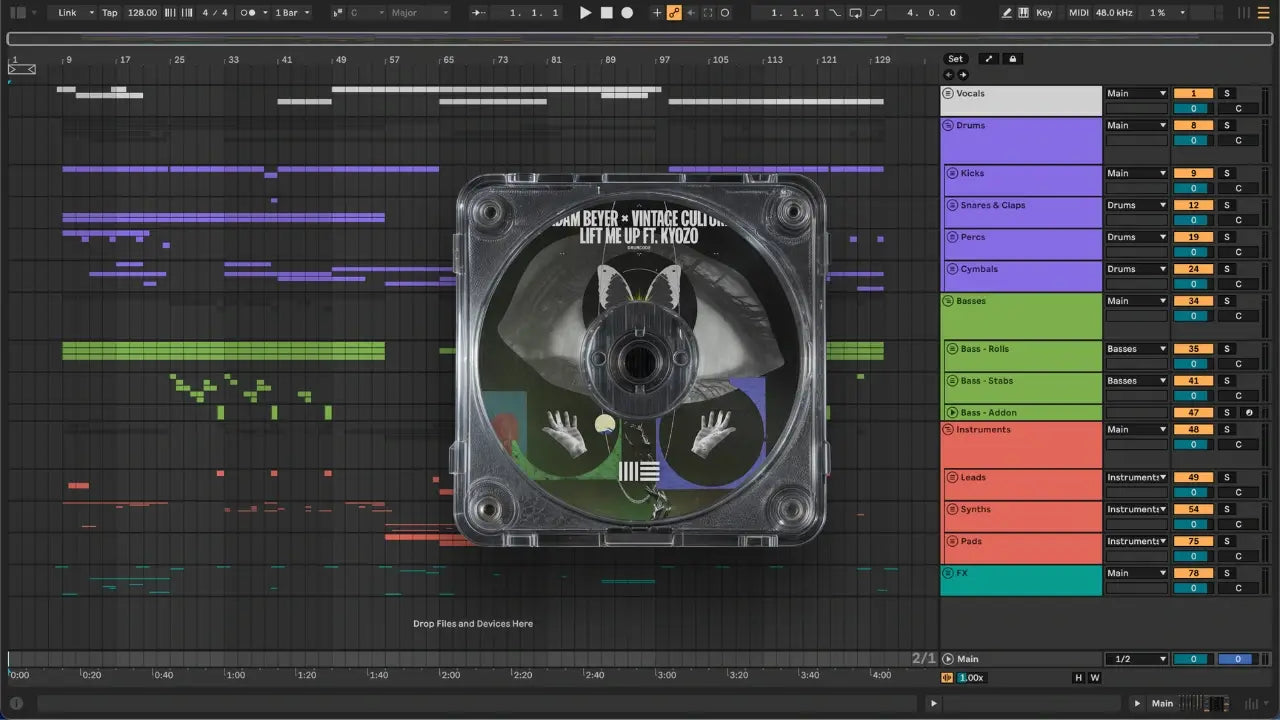1280x720 pixels.
Task: Click the 1.00x playback speed field
Action: (971, 678)
